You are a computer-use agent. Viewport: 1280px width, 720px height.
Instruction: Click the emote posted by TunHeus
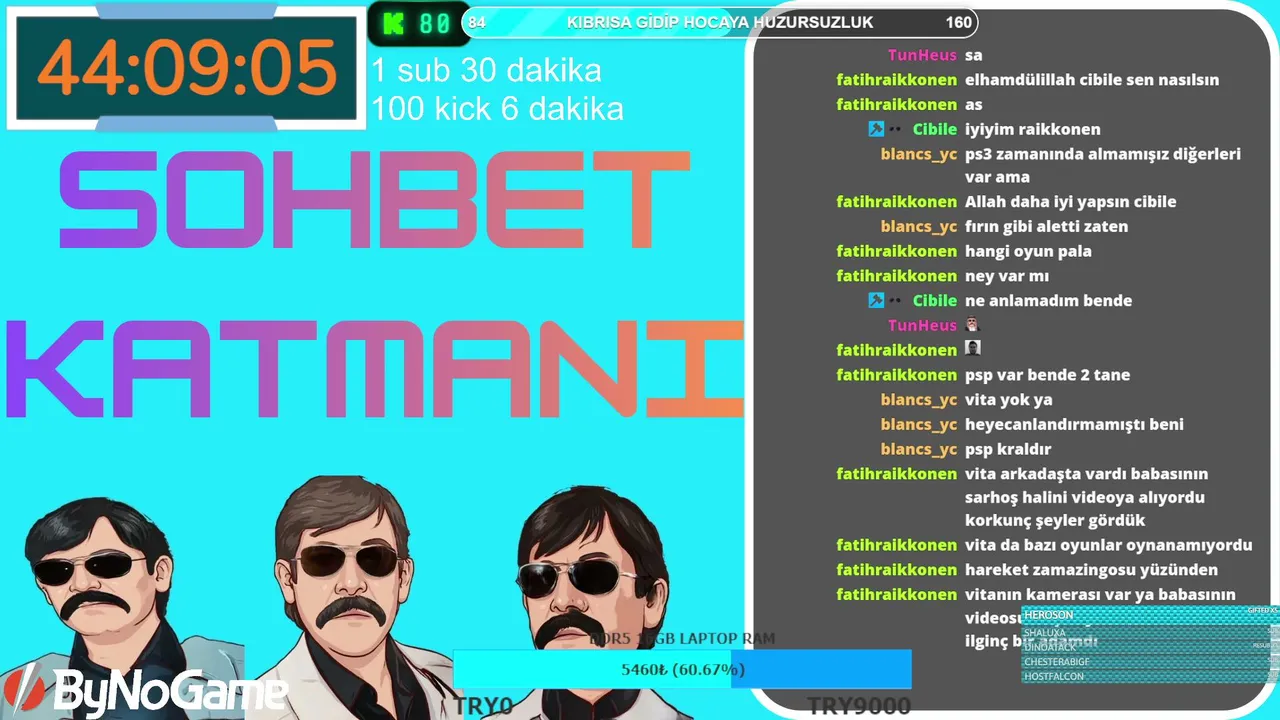(972, 325)
